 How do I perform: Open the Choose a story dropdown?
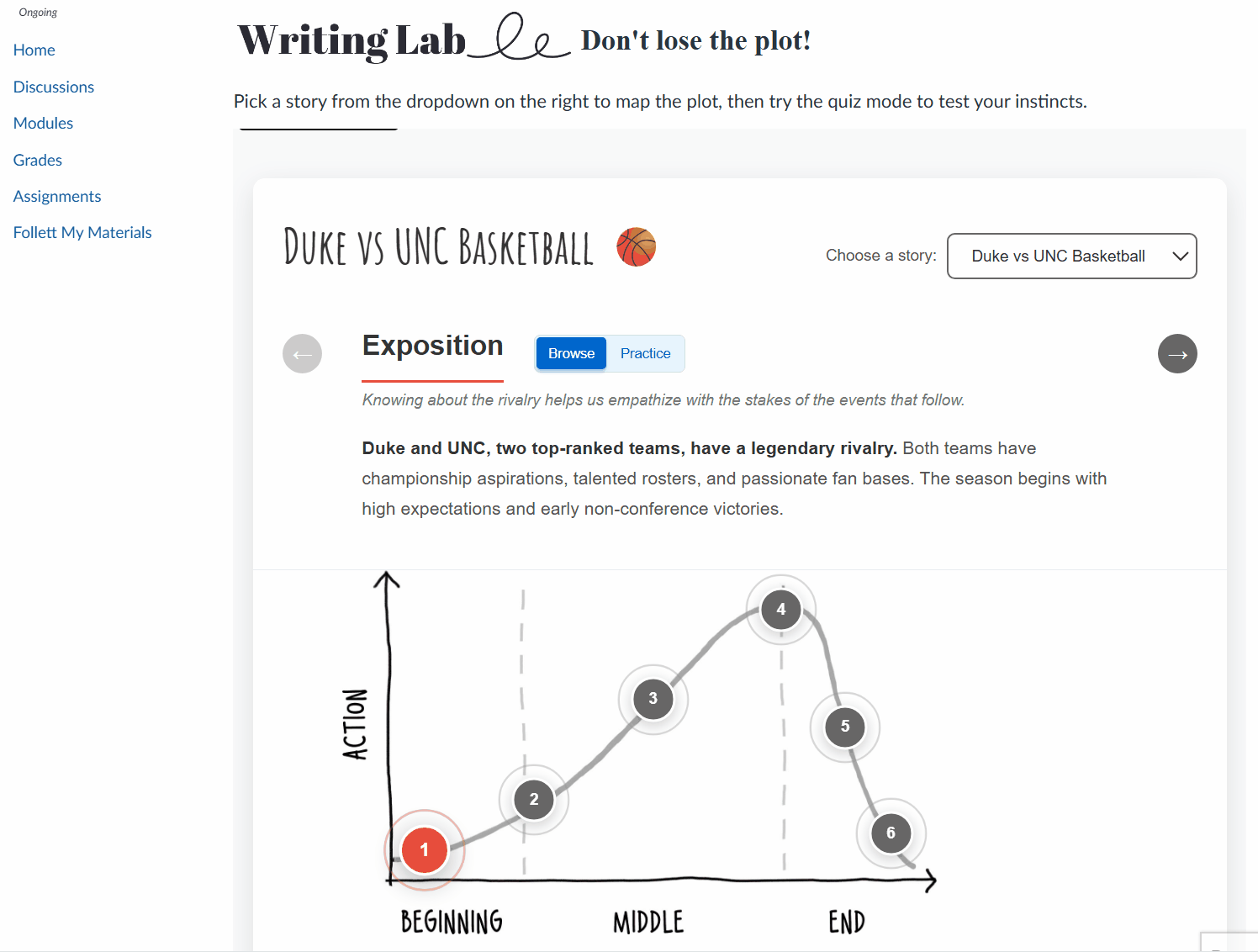[1071, 256]
